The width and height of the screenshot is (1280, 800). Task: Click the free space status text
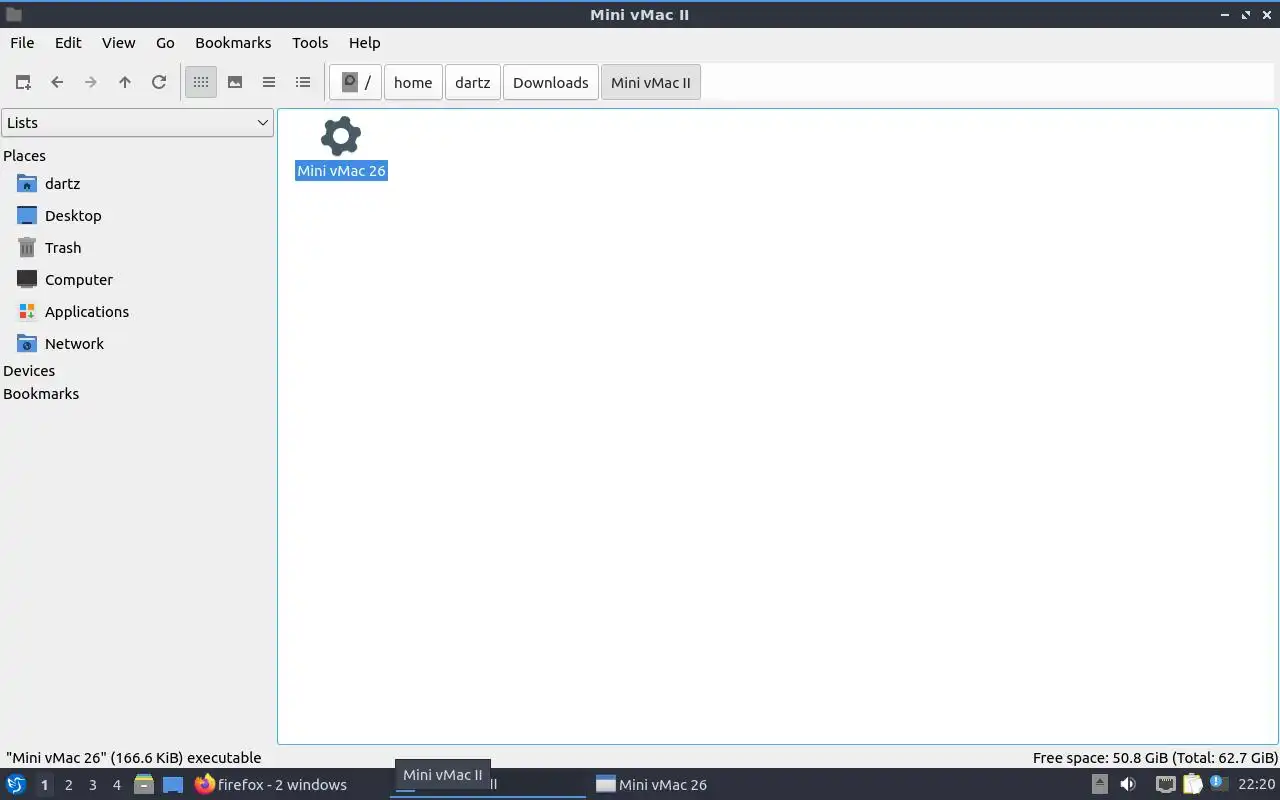[x=1155, y=758]
